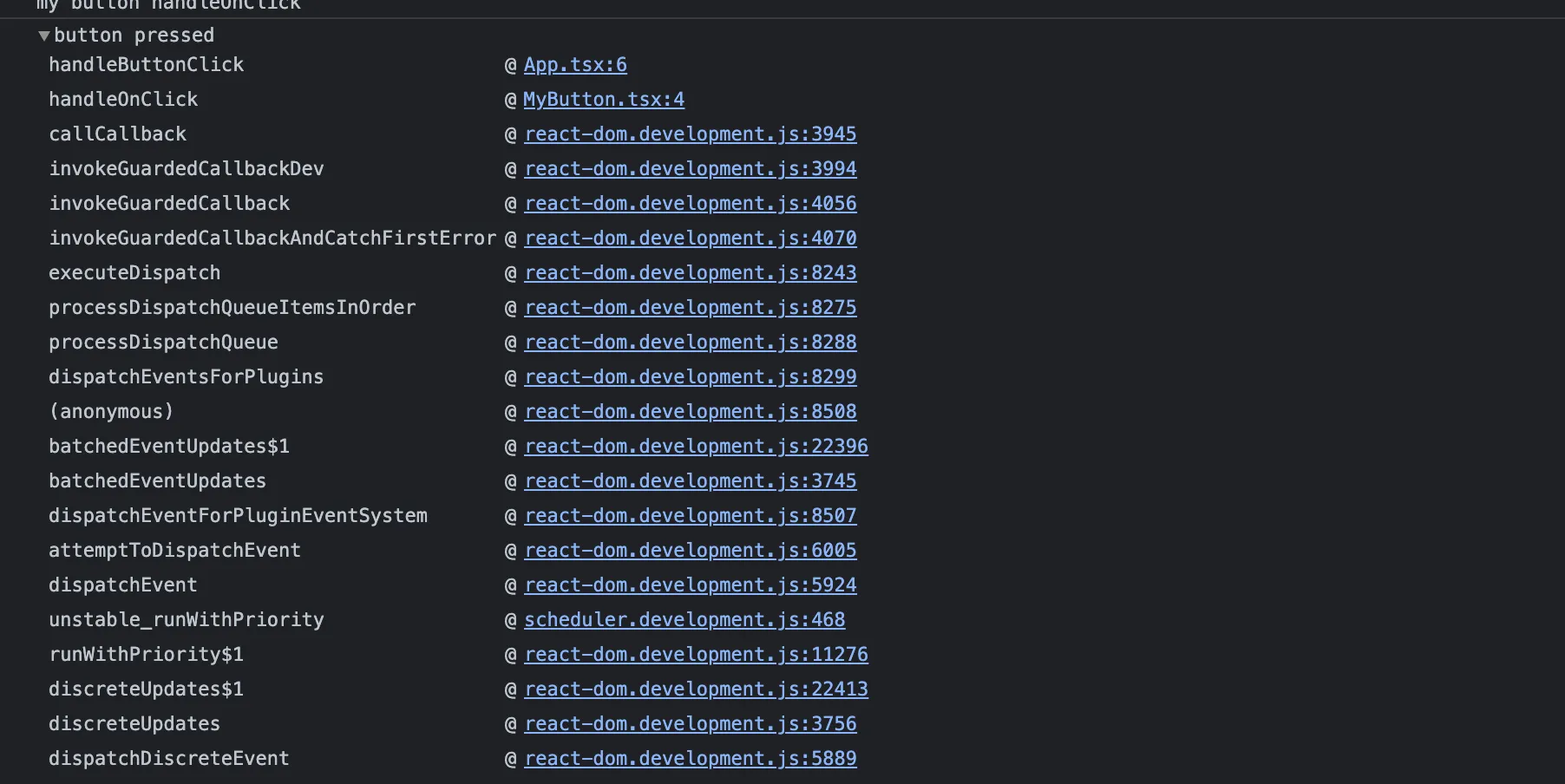1565x784 pixels.
Task: Open react-dom.development.js:8299 link
Action: pos(690,377)
